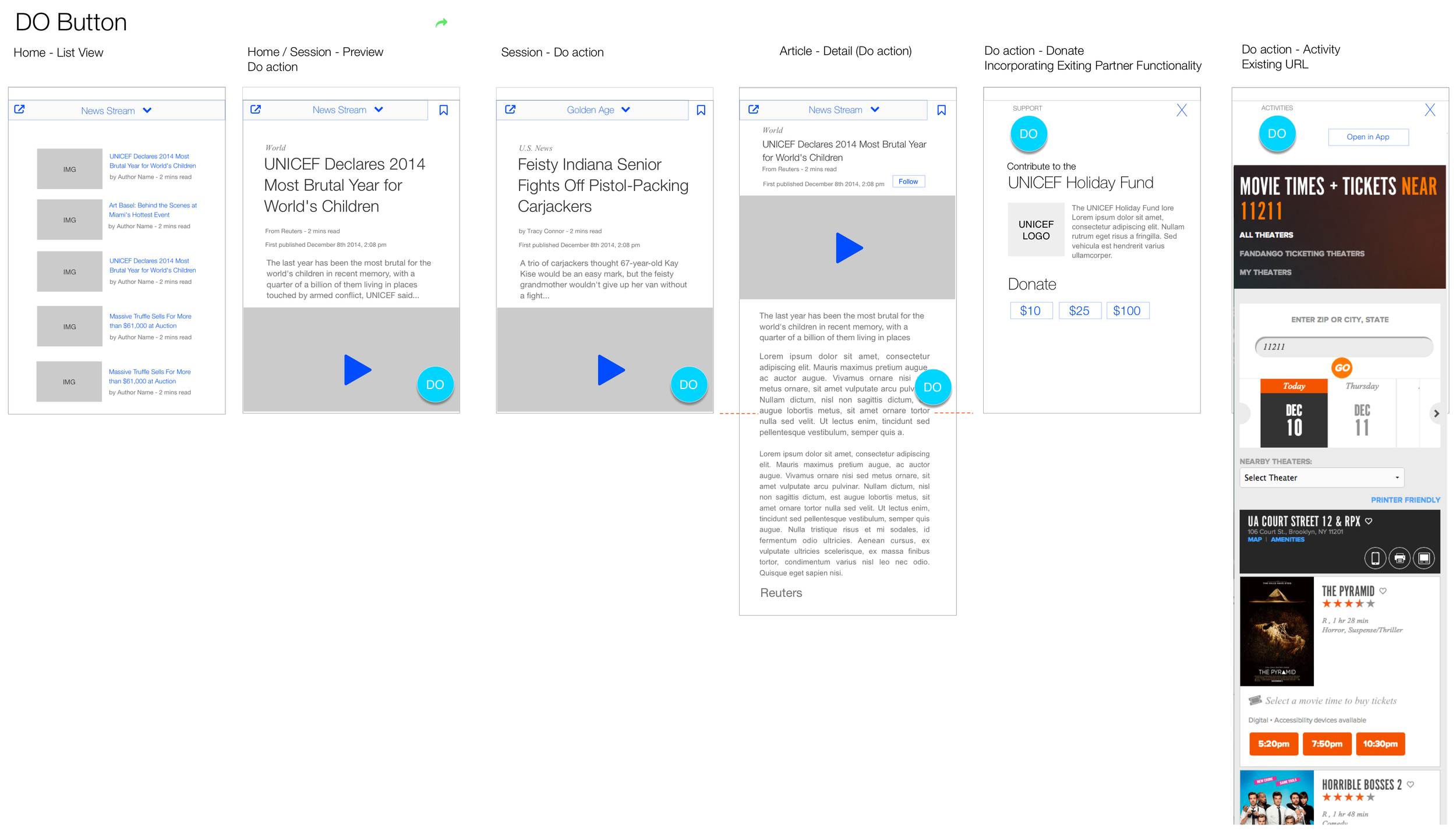Click bookmark icon in Golden Age header
Viewport: 1456px width, 831px height.
pyautogui.click(x=701, y=110)
